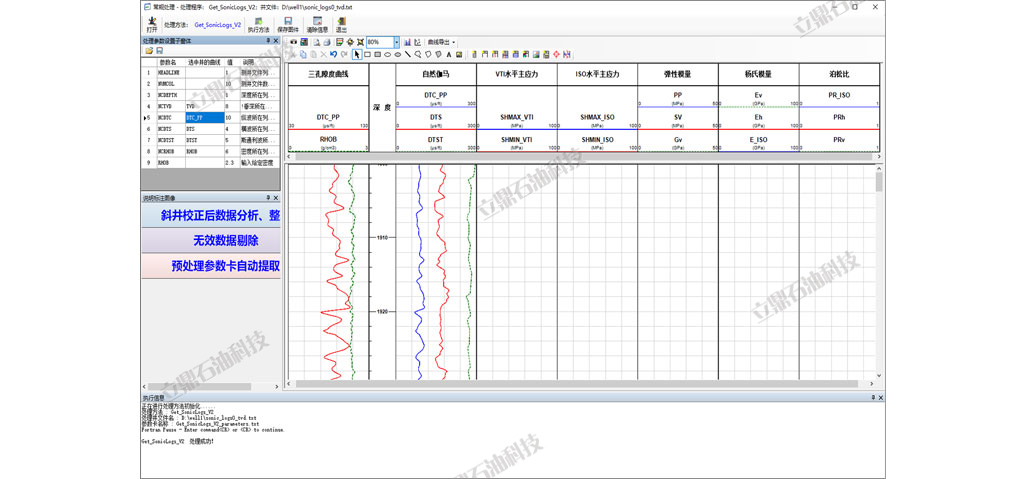Viewport: 1024px width, 479px height.
Task: Click the RHOB curve label in first track
Action: point(328,140)
